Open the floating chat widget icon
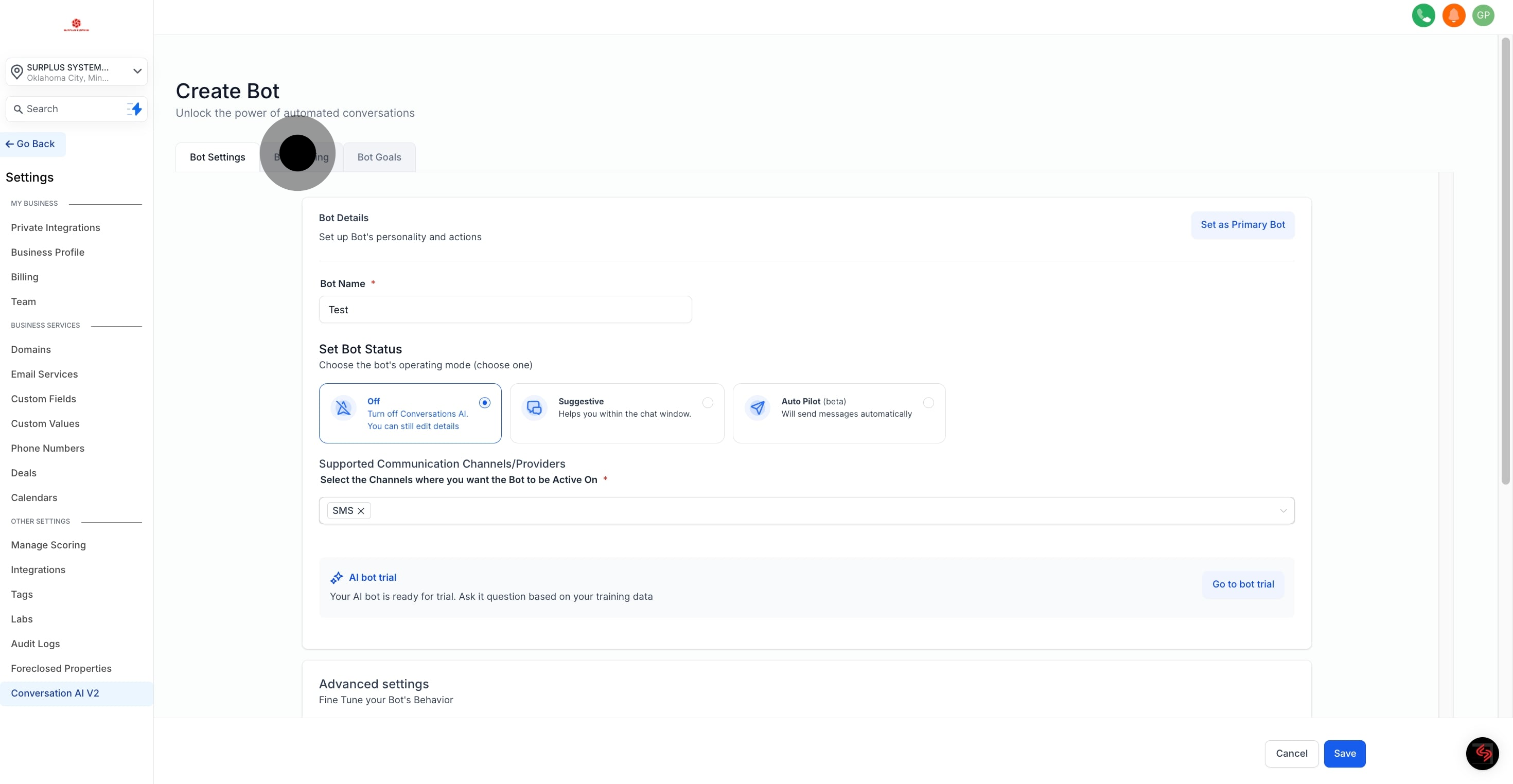Screen dimensions: 1513x784 [x=1482, y=753]
